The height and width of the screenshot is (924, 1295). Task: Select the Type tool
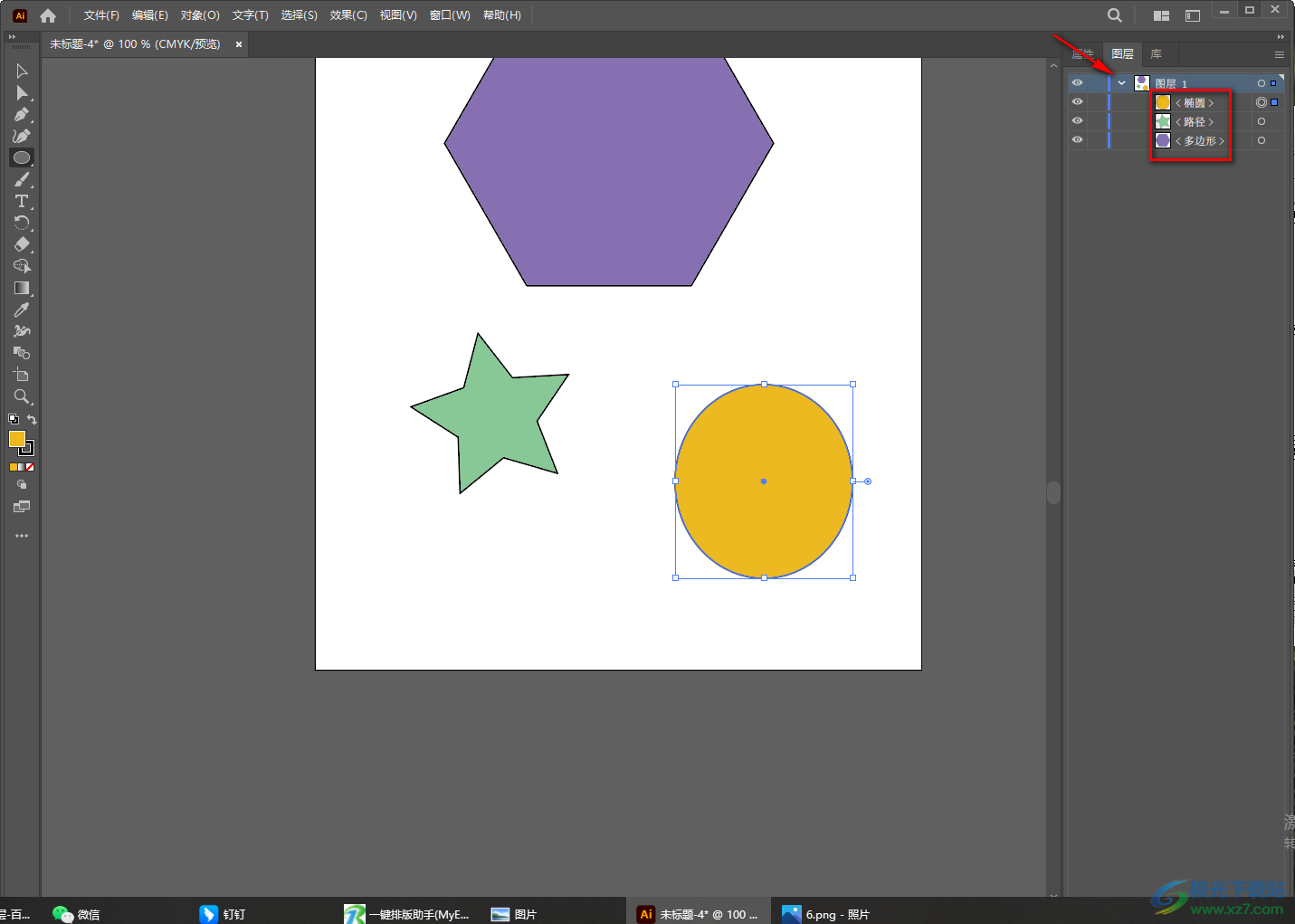22,201
